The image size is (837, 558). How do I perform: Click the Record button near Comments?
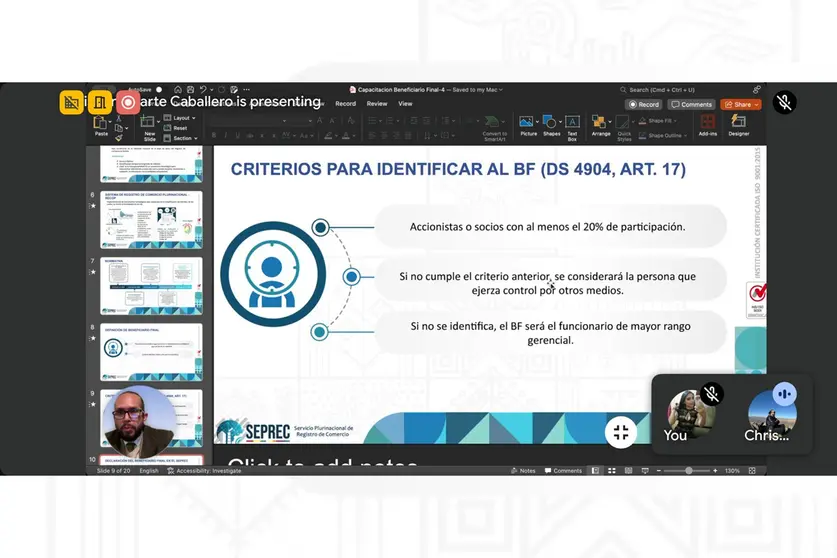click(644, 105)
